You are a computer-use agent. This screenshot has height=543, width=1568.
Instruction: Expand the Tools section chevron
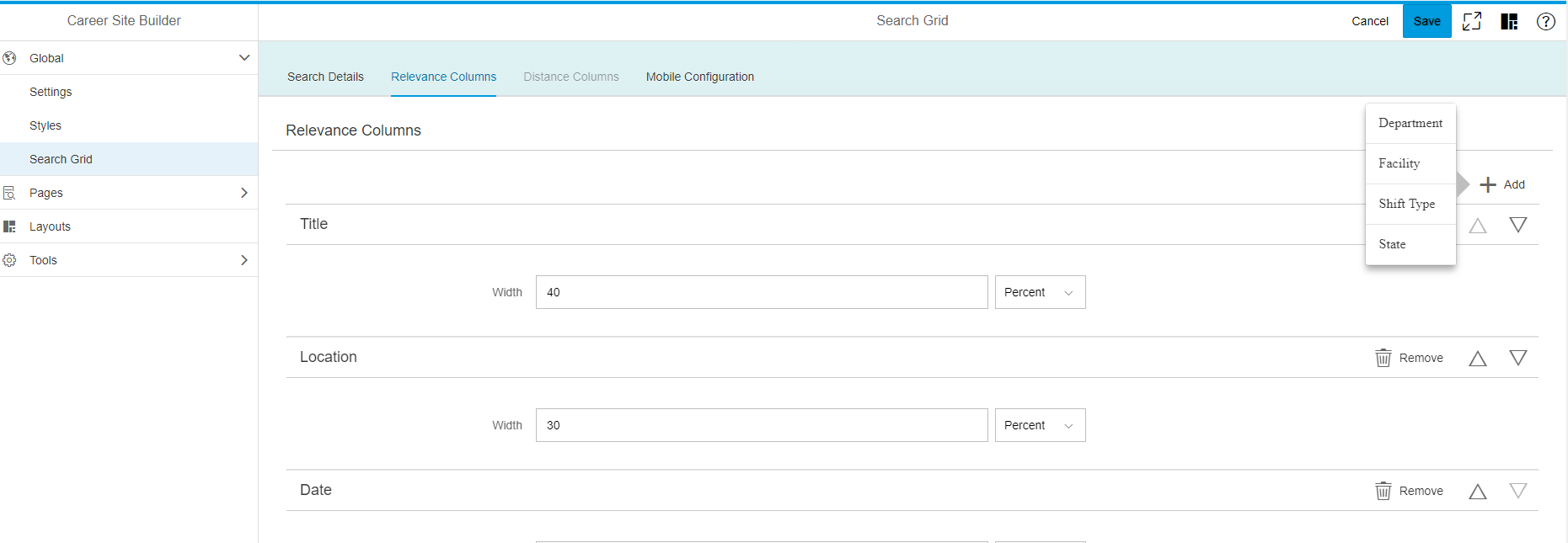(244, 260)
